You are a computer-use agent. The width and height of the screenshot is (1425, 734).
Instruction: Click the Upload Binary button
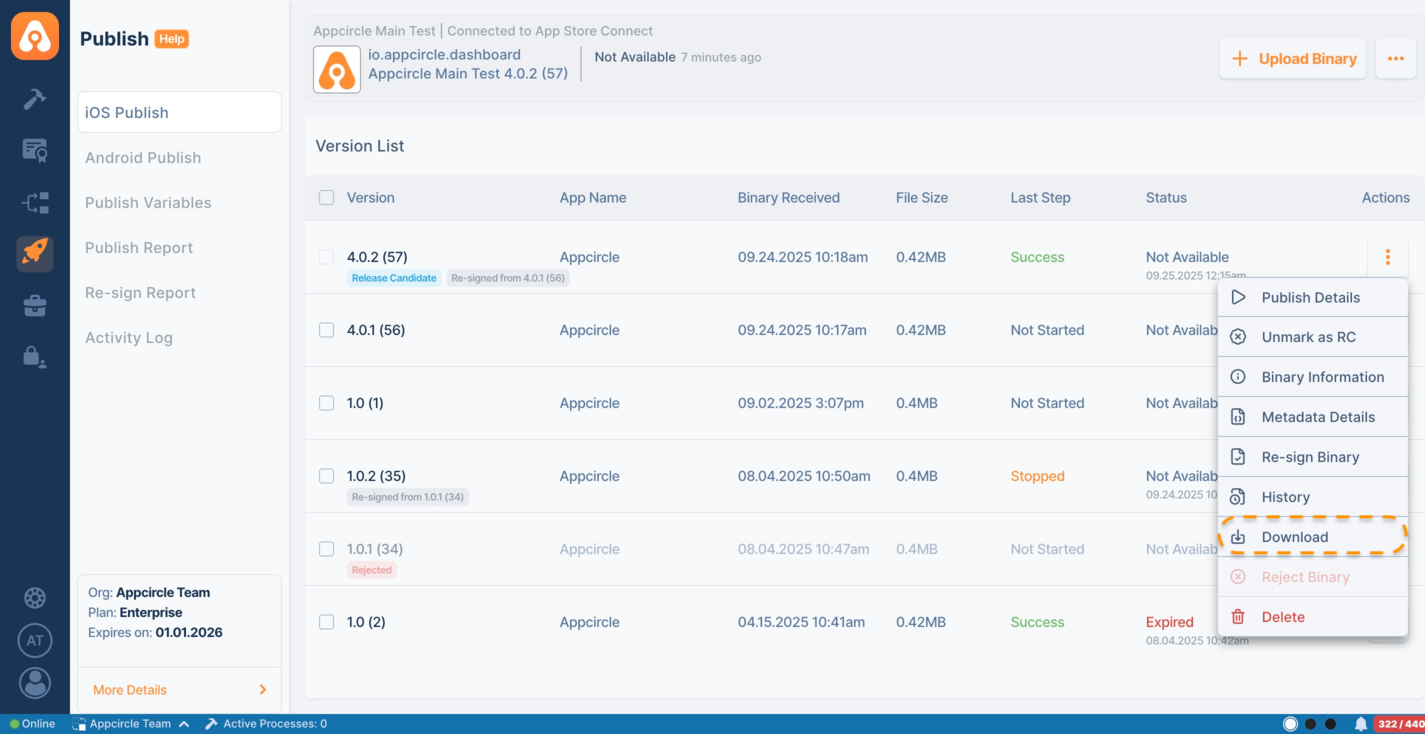pyautogui.click(x=1292, y=59)
